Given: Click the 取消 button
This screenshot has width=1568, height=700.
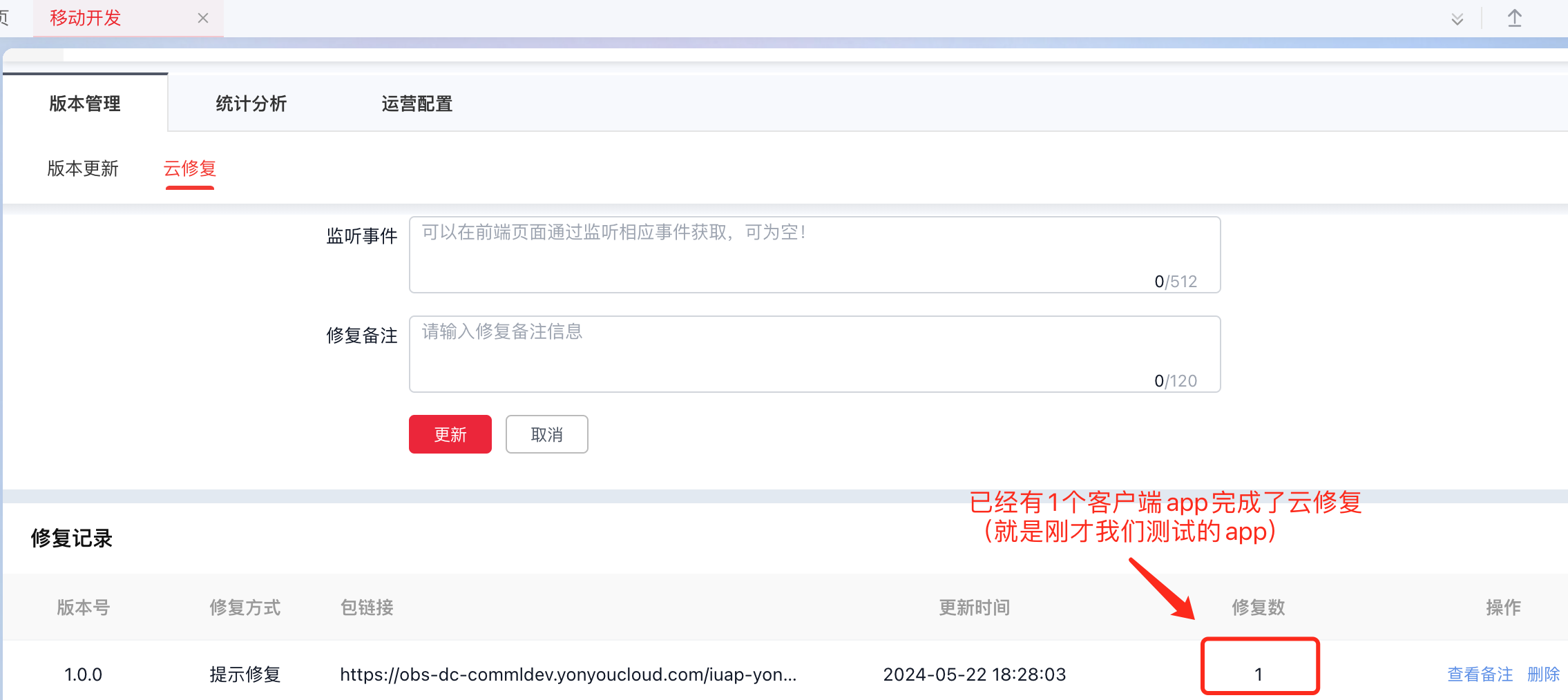Looking at the screenshot, I should click(546, 434).
